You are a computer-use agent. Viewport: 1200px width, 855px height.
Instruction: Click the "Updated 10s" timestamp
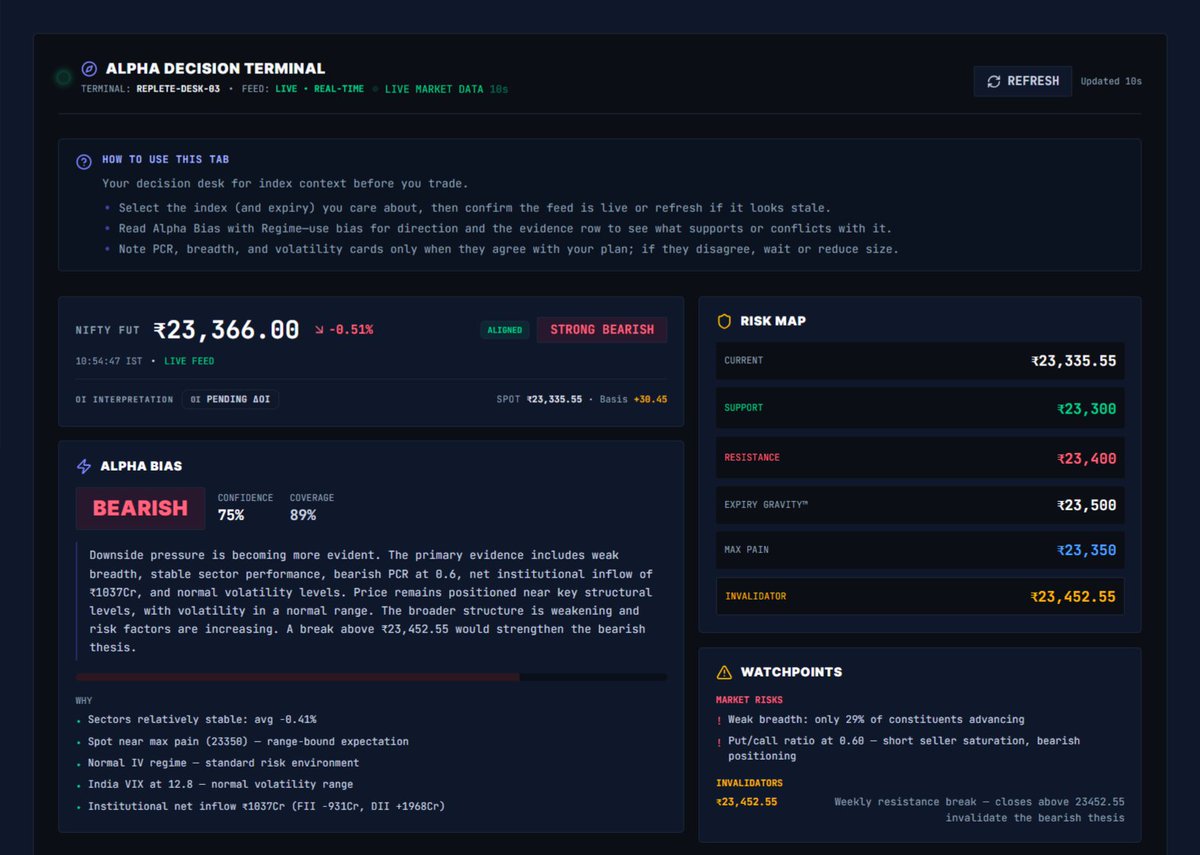pyautogui.click(x=1111, y=81)
